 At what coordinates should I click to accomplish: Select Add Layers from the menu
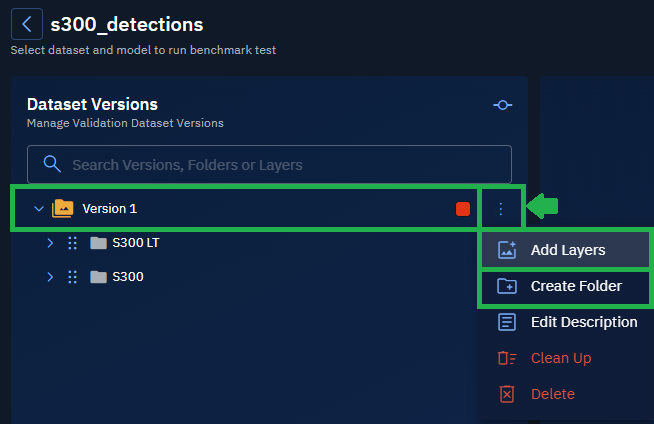[x=567, y=250]
